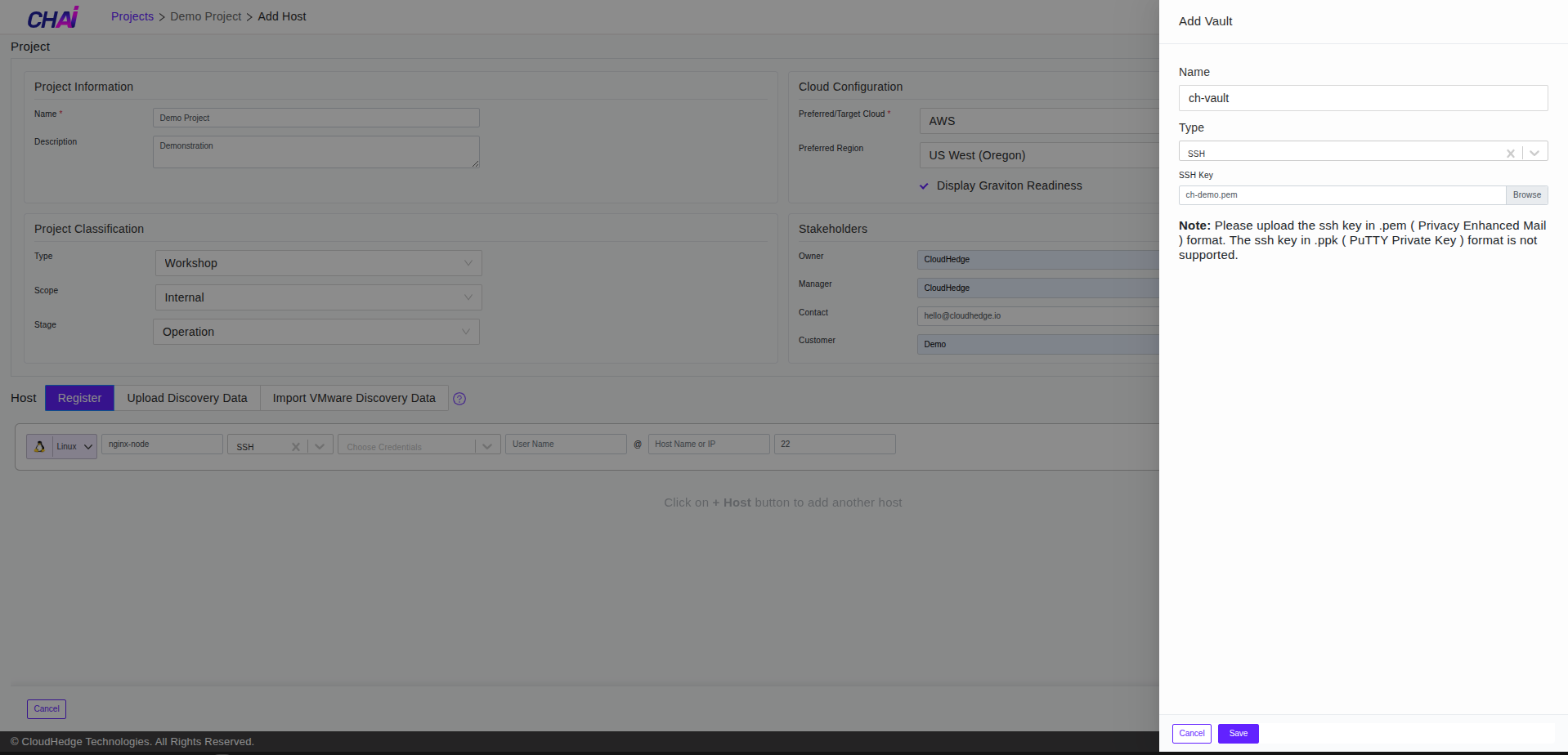Save the new vault

(1238, 734)
